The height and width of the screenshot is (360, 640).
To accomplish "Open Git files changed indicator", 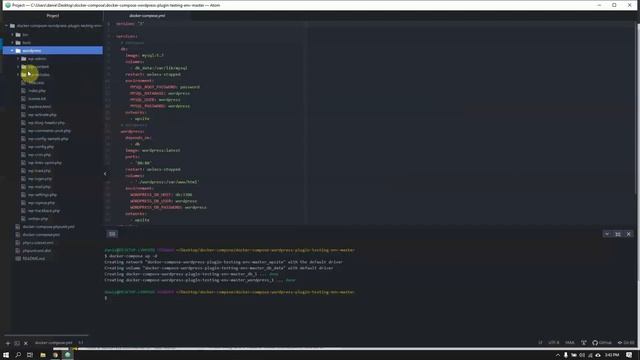I will [x=626, y=343].
